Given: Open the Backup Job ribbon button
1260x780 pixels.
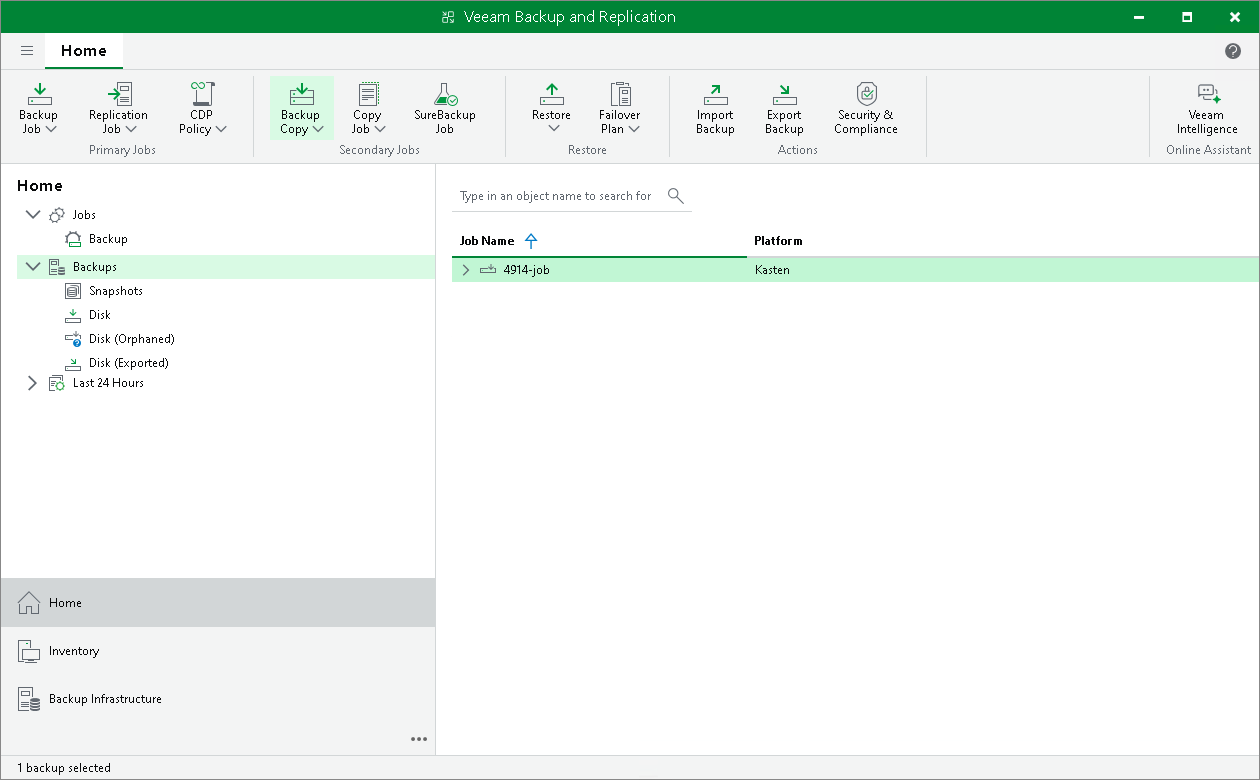Looking at the screenshot, I should click(38, 108).
